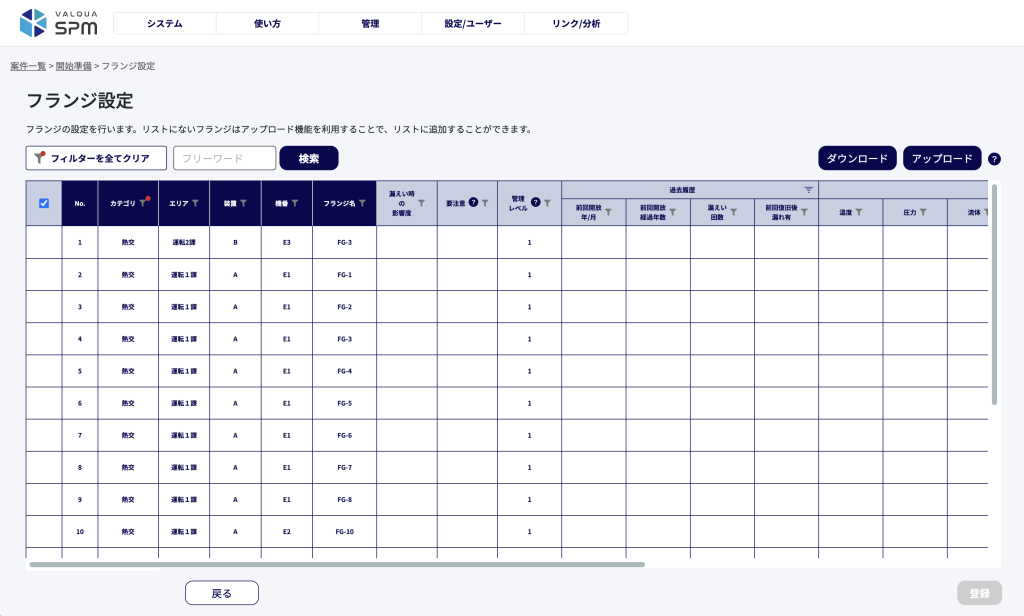Click the No. 7 cell
Image resolution: width=1024 pixels, height=616 pixels.
tap(80, 435)
